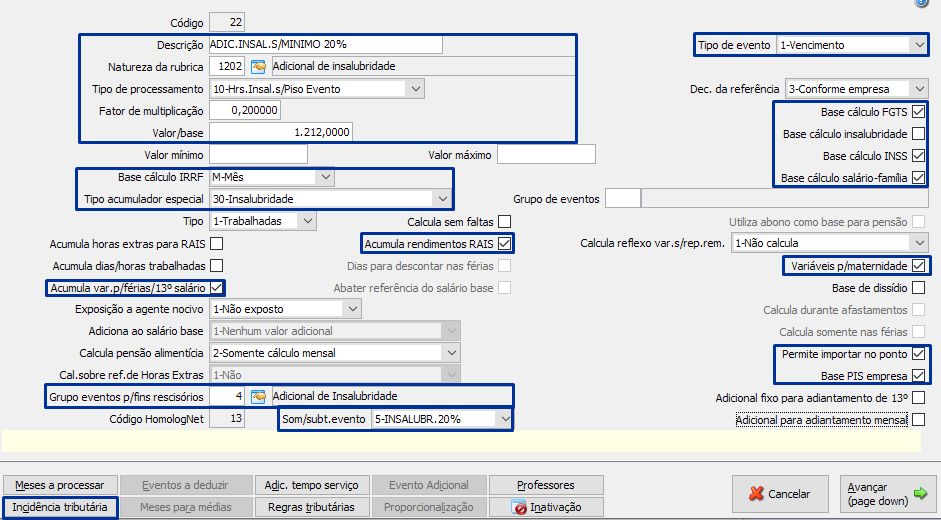Toggle Base cálculo FGTS checkbox
The image size is (941, 520).
point(918,112)
